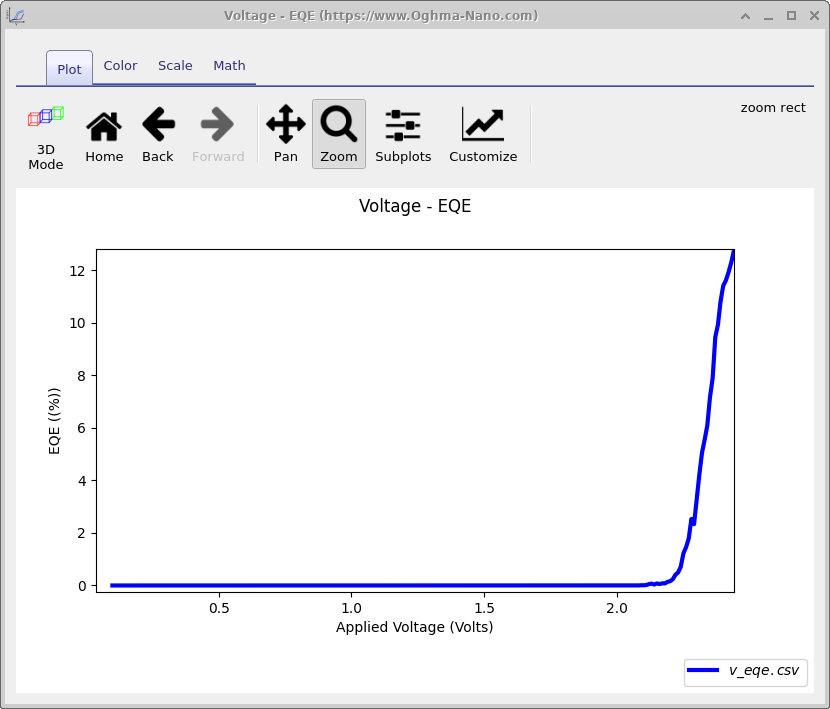Viewport: 830px width, 709px height.
Task: Click the Home reset view icon
Action: pos(104,133)
